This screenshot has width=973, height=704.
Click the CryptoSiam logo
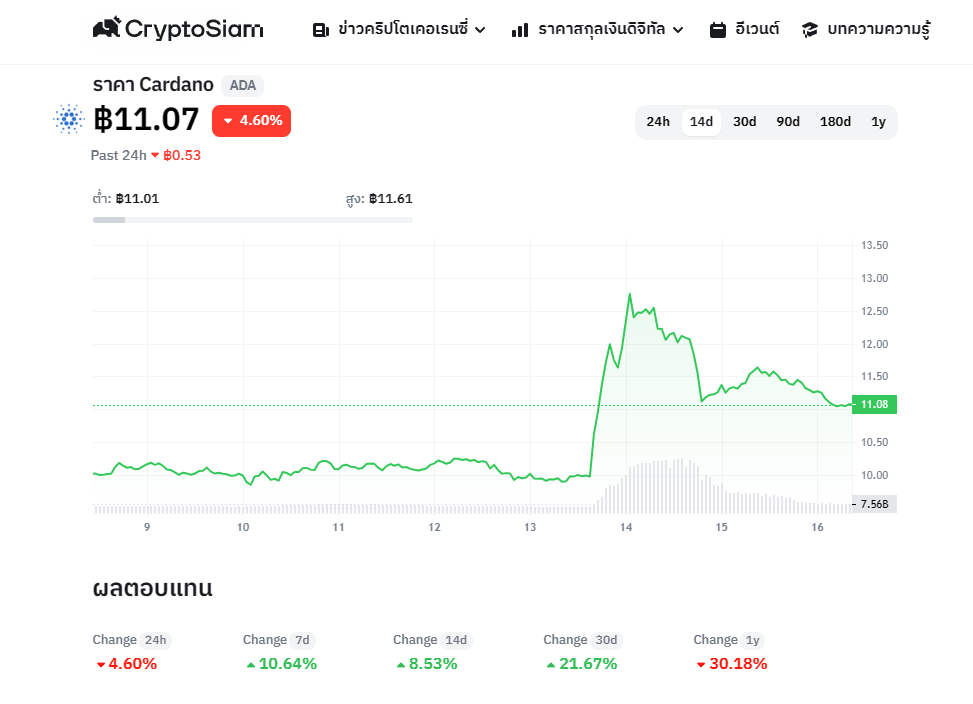[177, 29]
